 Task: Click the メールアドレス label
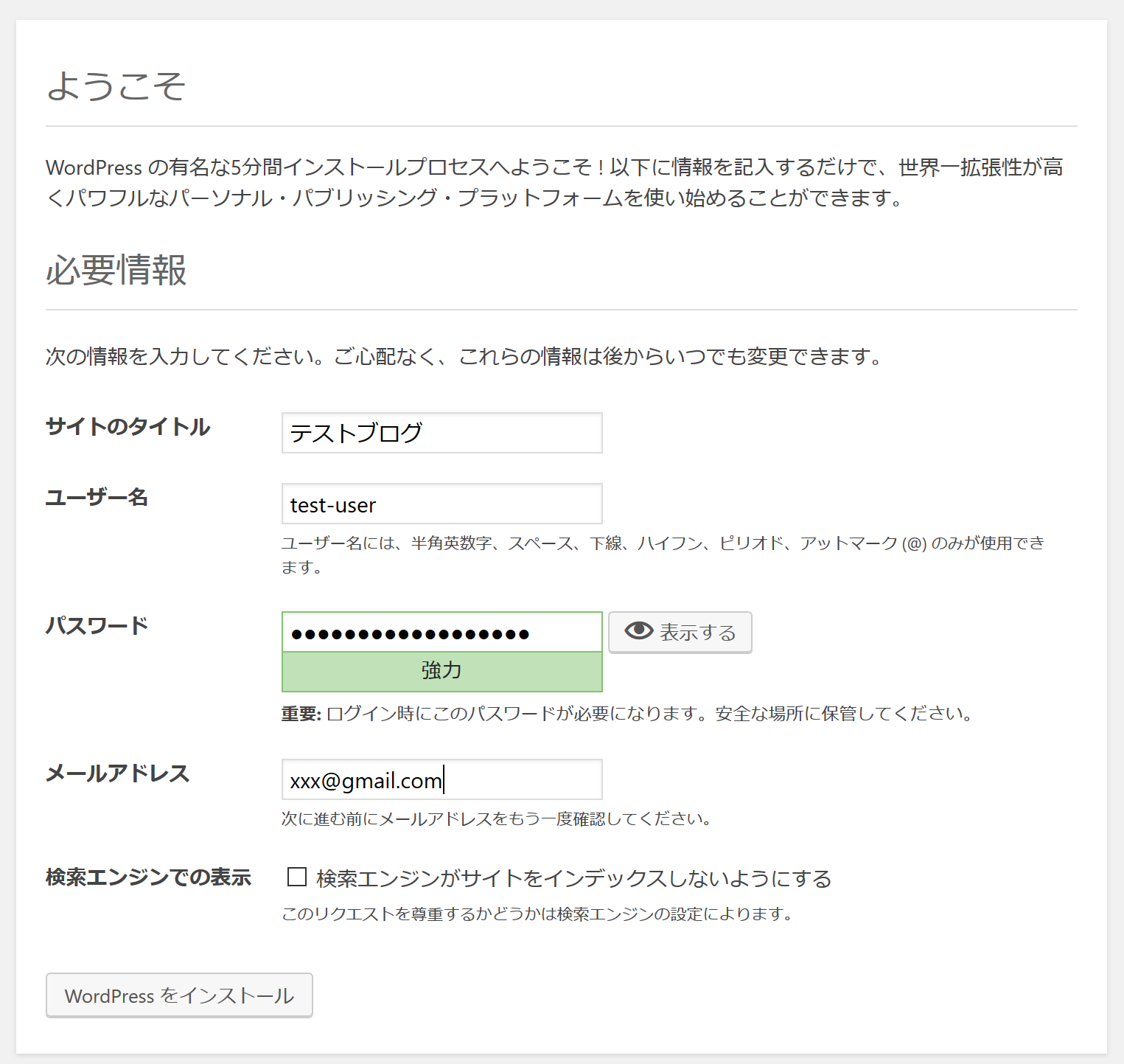(x=117, y=773)
